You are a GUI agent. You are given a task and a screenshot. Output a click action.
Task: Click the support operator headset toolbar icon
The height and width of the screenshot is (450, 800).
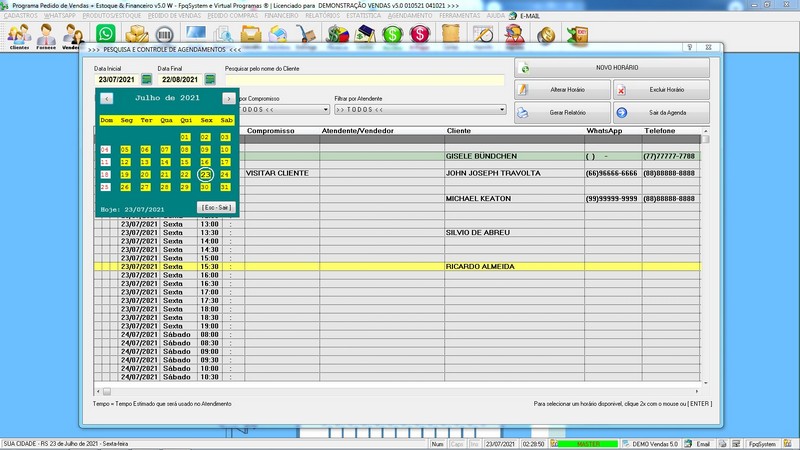tap(514, 35)
